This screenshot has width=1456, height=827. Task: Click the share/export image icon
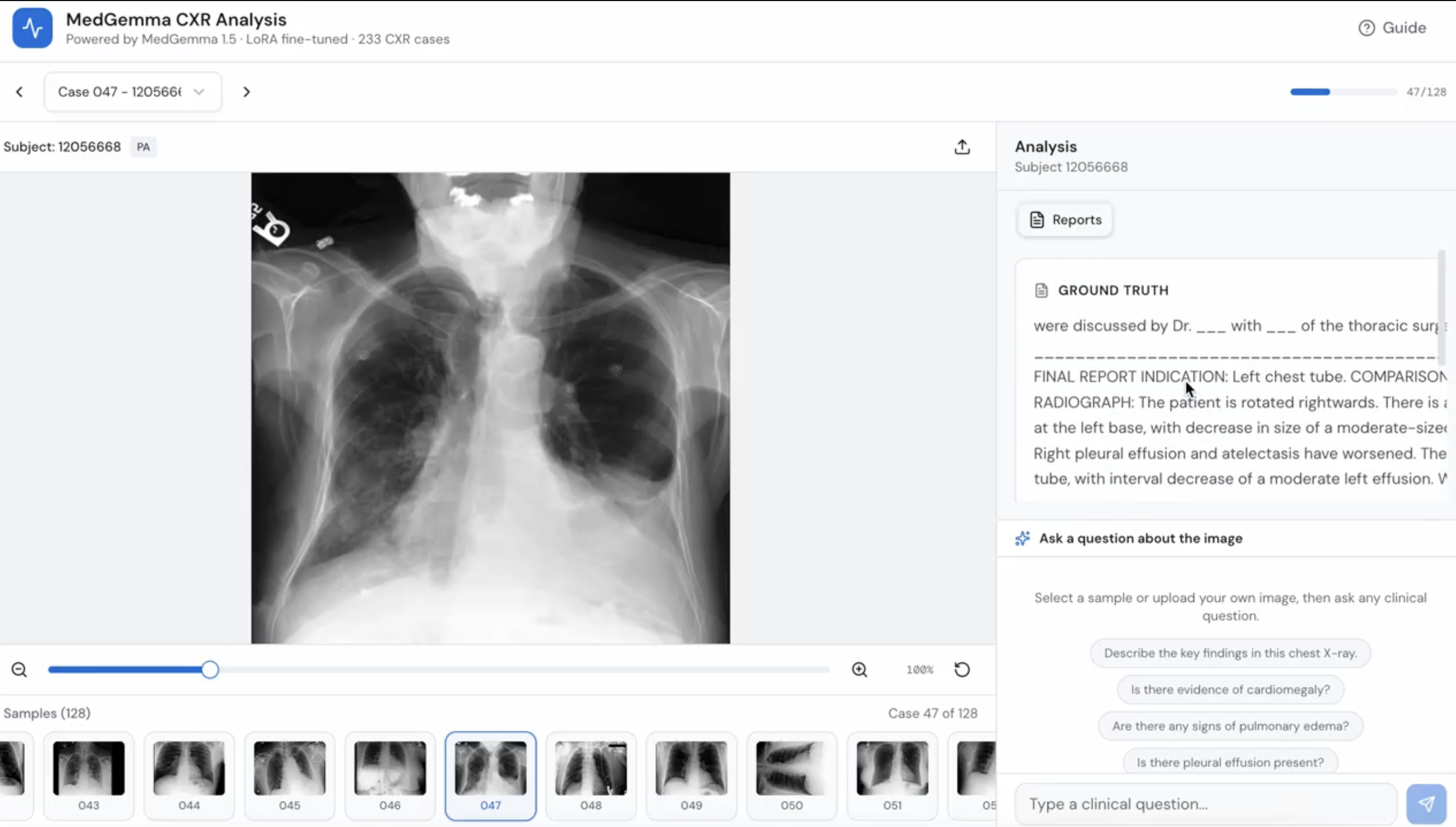962,147
